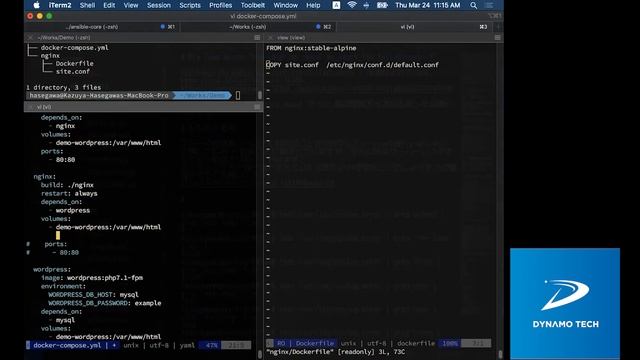Click the '1 directory, 3 files' line

63,87
